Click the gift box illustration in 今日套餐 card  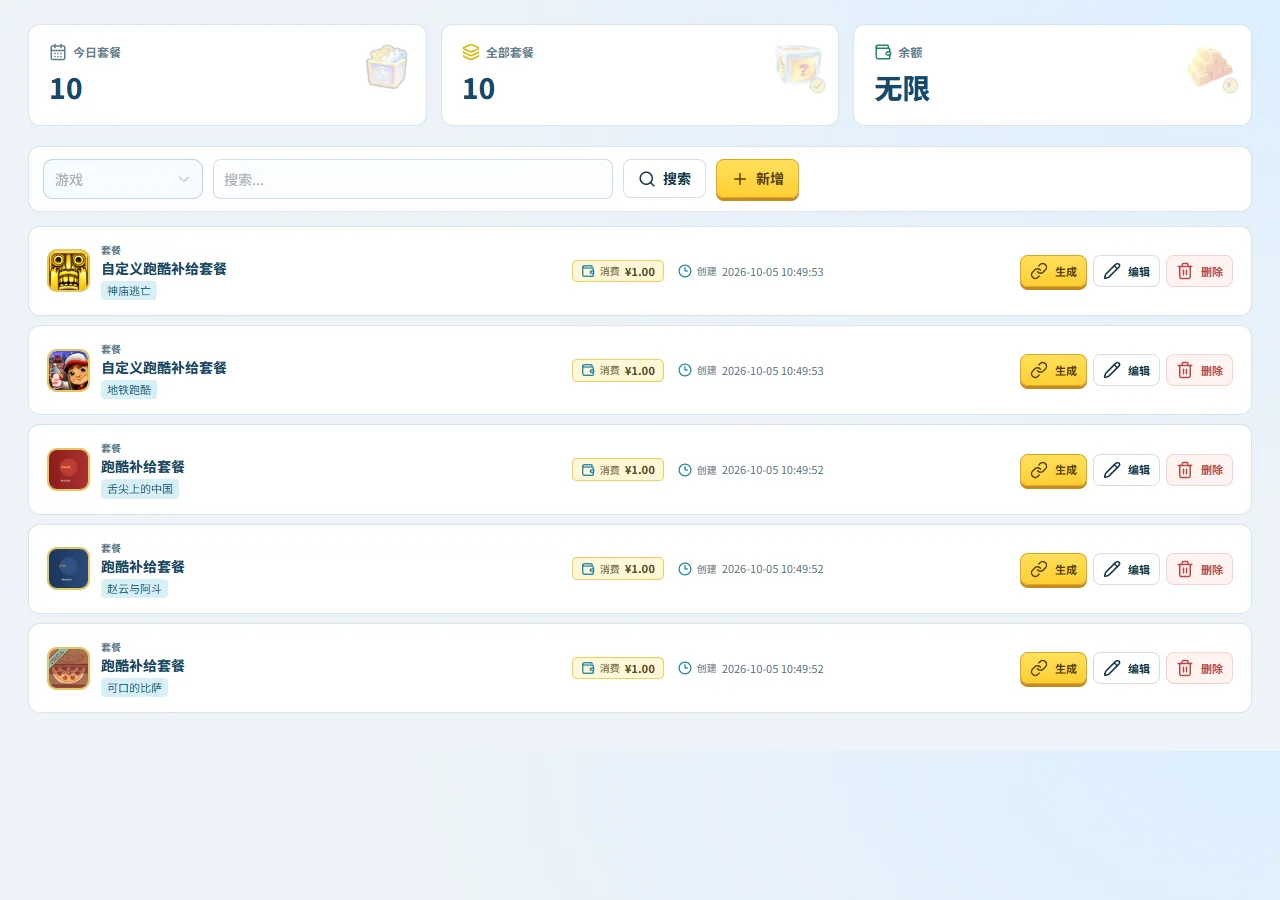click(386, 68)
